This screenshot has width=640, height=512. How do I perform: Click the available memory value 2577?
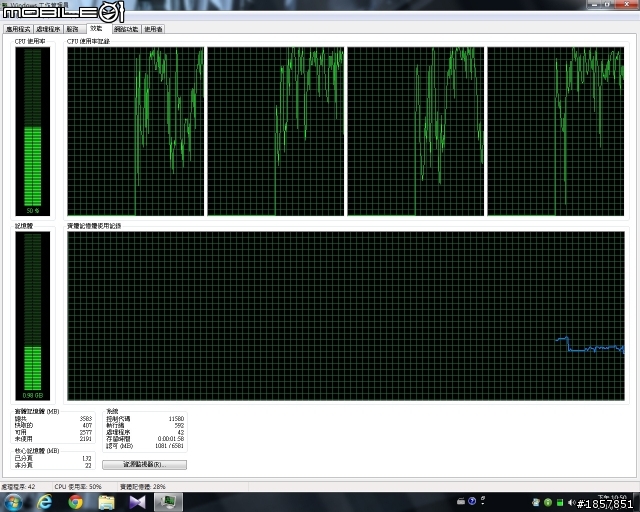point(86,432)
